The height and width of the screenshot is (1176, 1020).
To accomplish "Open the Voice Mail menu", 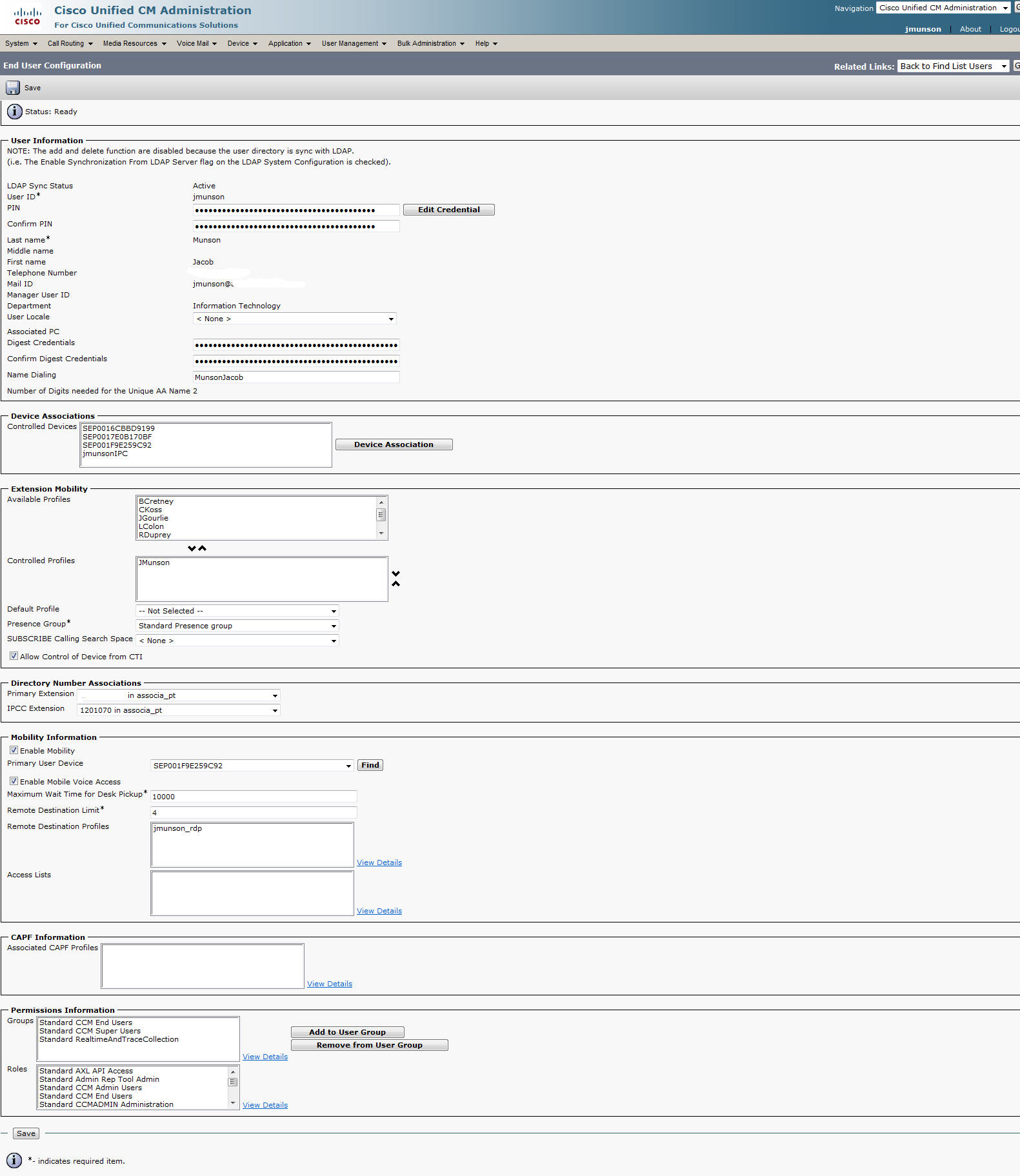I will pos(196,43).
